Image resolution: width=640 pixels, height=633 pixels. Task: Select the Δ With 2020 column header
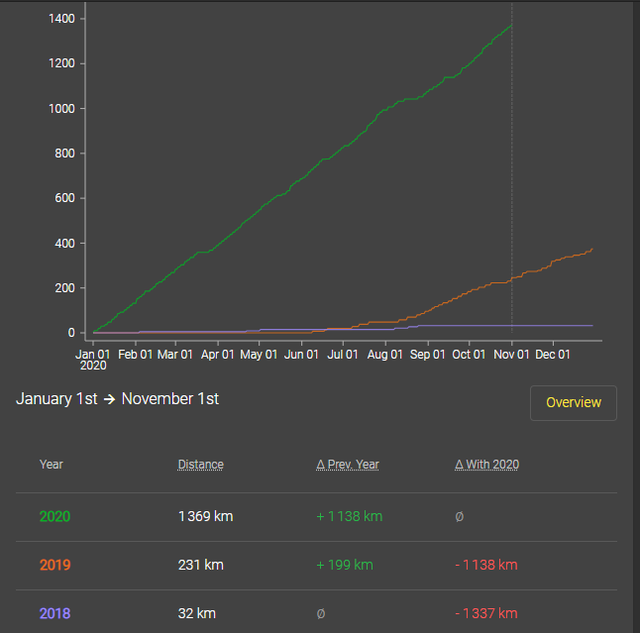[x=487, y=464]
